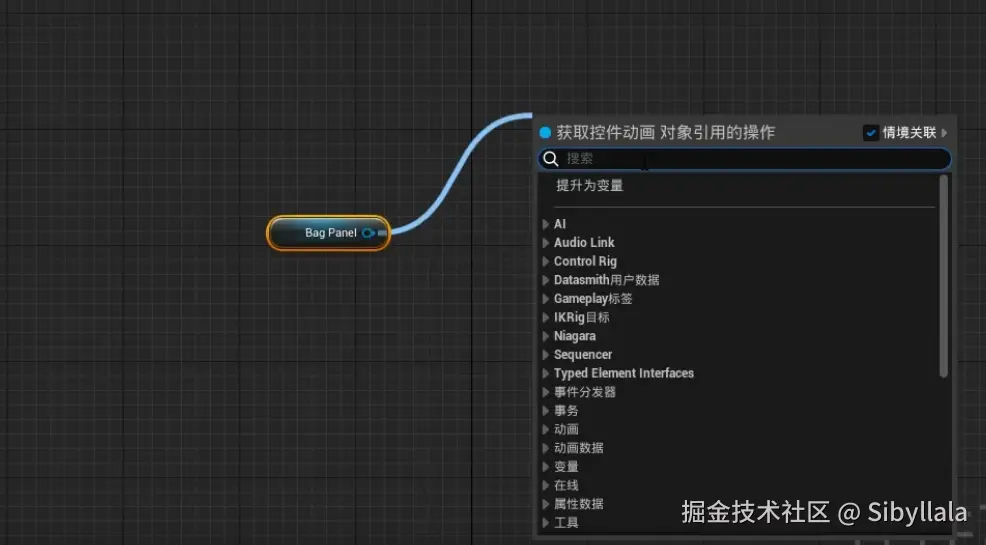
Task: Select 提升为变量 option
Action: tap(590, 185)
